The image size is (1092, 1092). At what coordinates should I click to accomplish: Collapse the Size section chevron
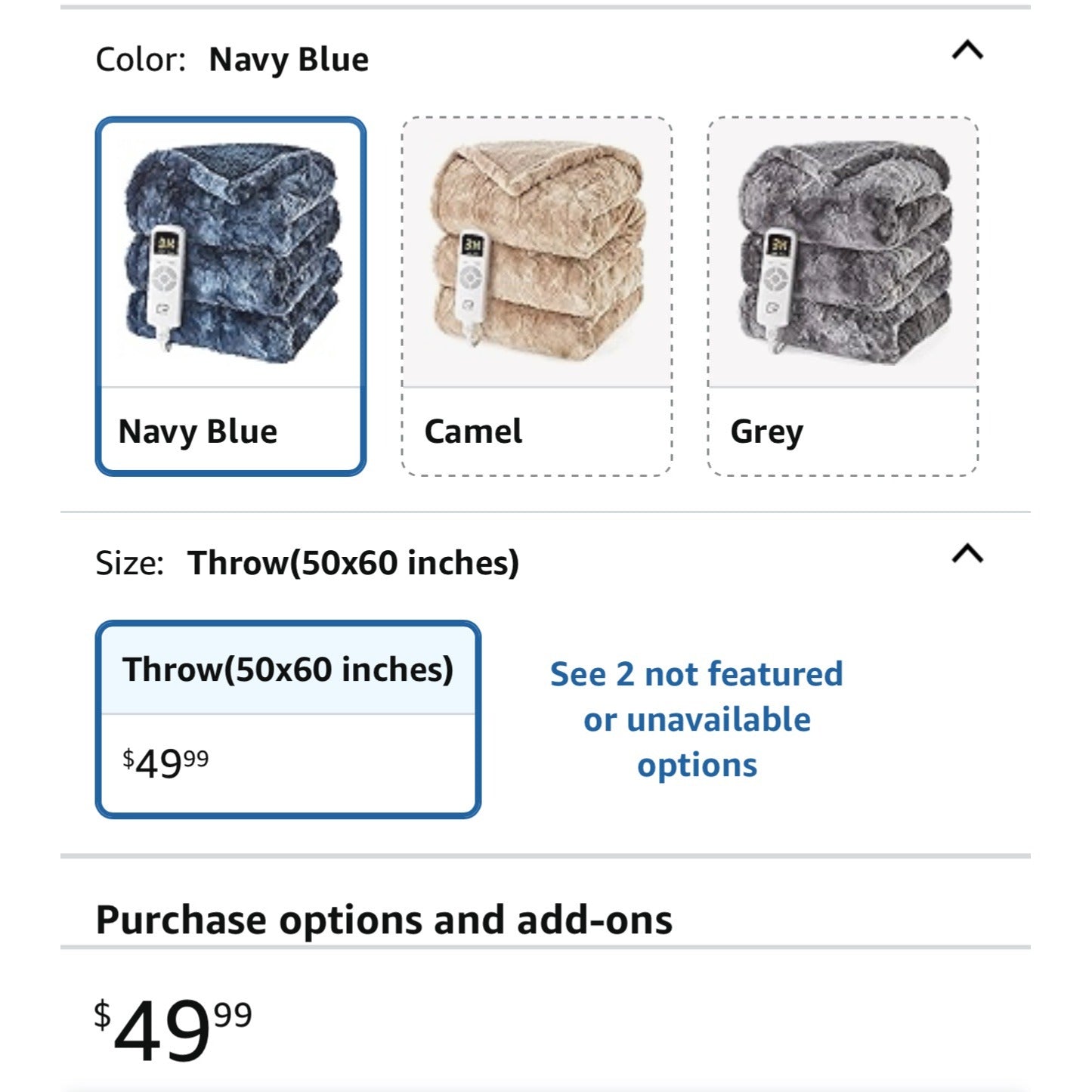tap(967, 555)
